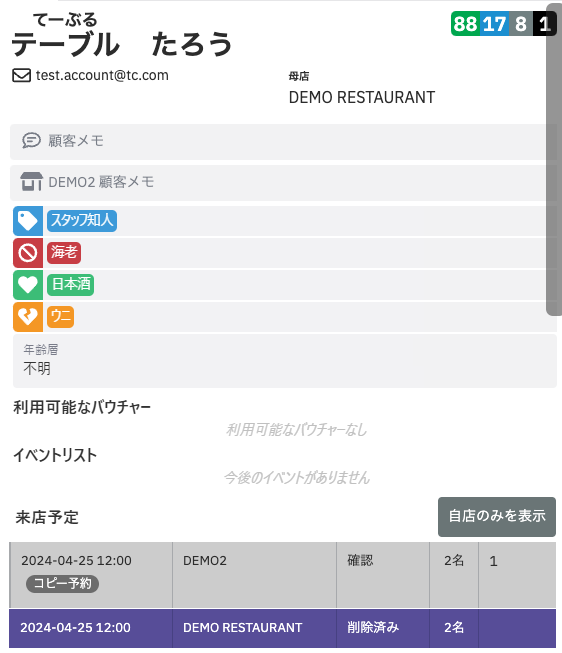Click the vertical scrollbar thumb

click(554, 160)
